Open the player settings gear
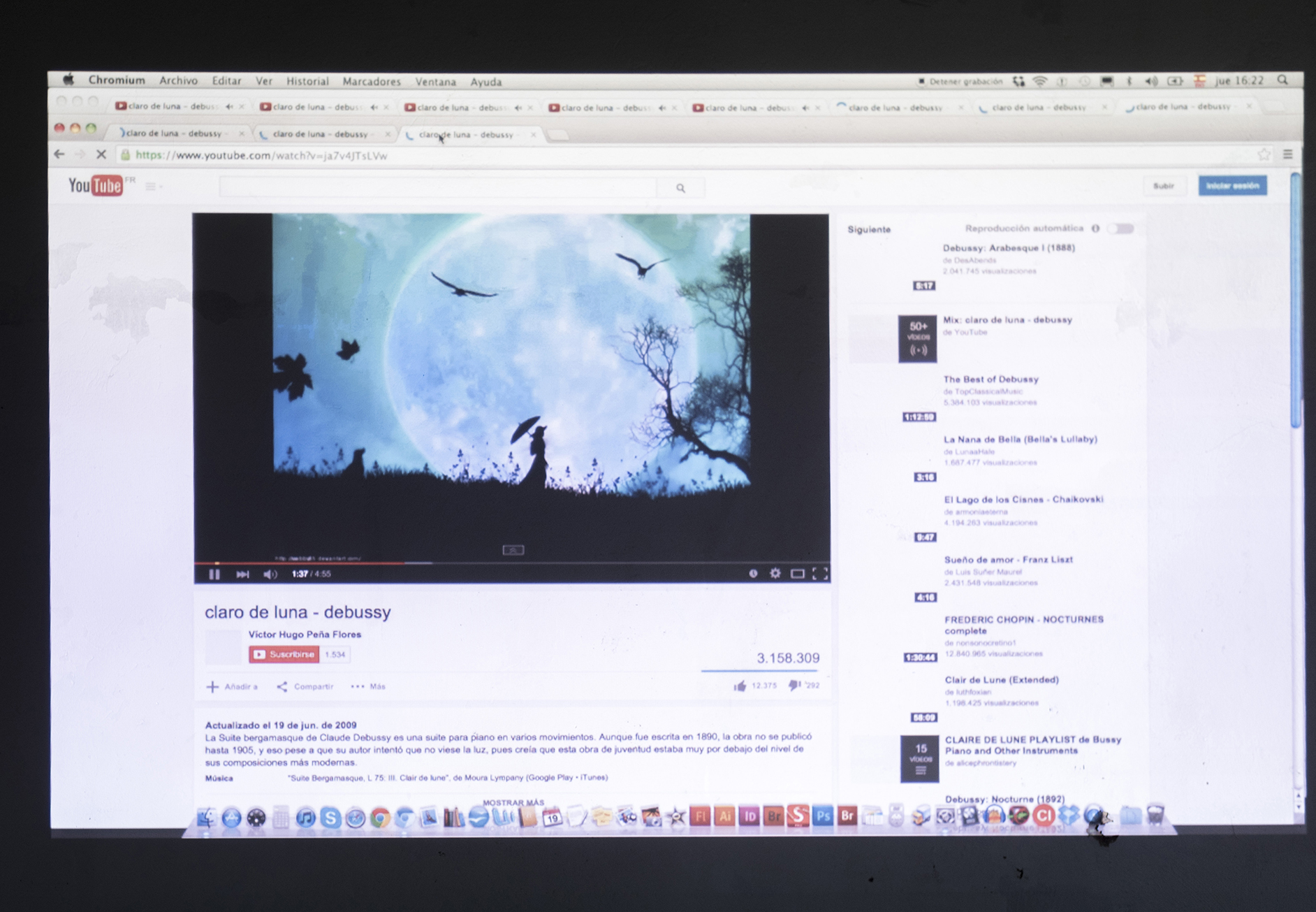1316x912 pixels. 775,574
